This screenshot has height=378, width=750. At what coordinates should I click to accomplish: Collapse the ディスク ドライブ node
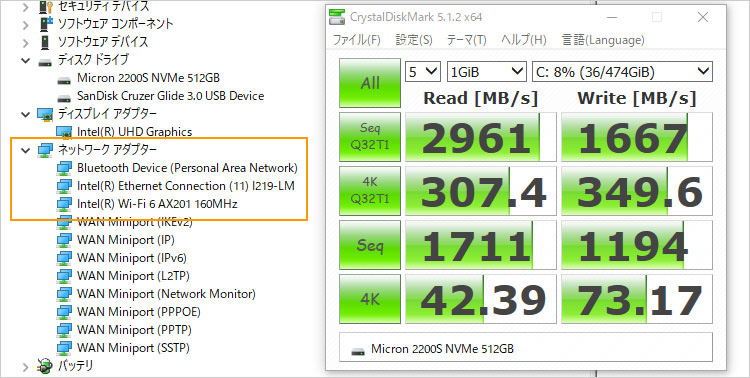tap(25, 61)
